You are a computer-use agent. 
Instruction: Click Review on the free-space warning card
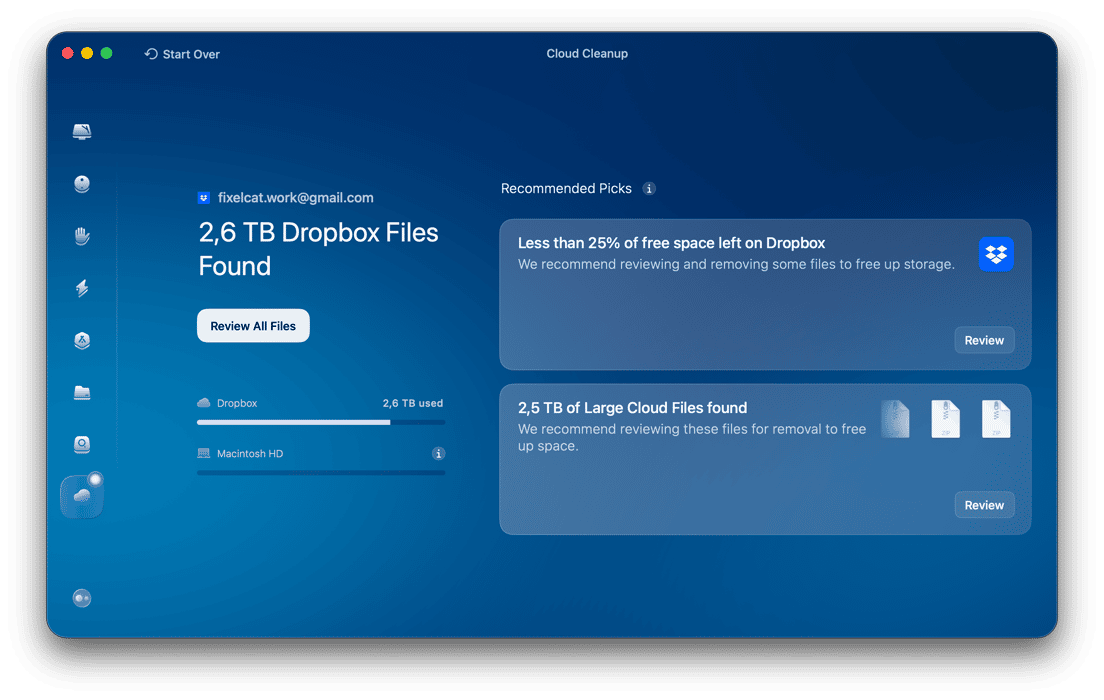(984, 340)
